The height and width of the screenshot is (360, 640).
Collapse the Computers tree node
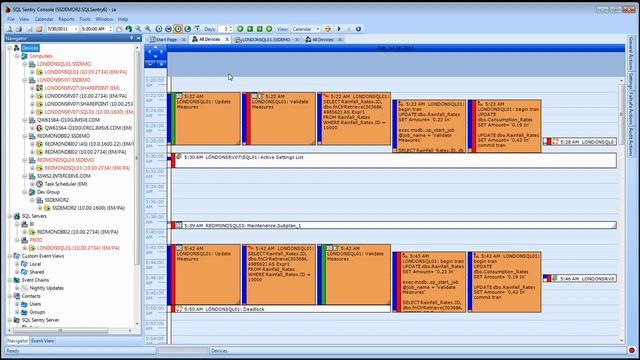pos(17,56)
